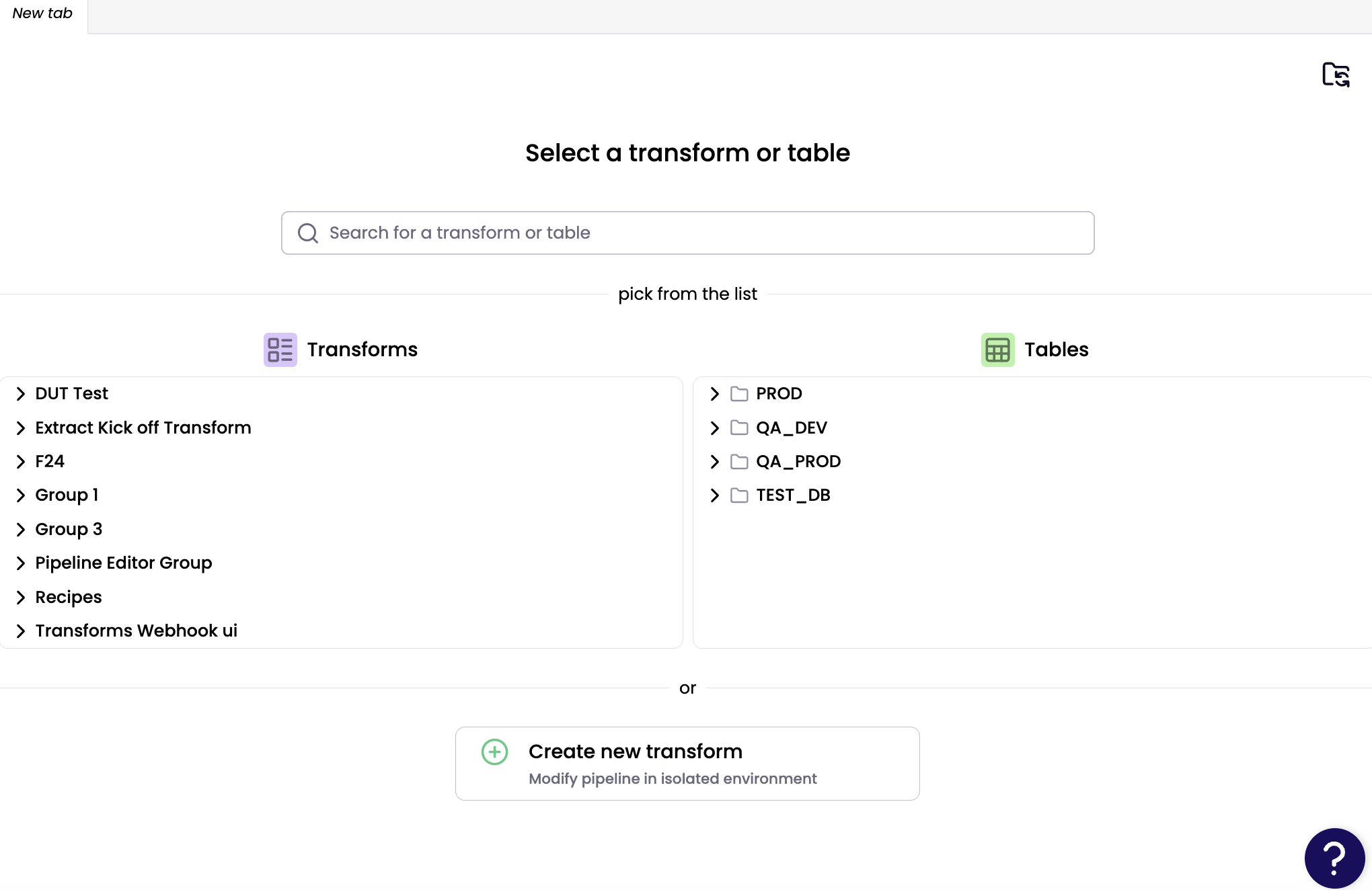Select the Group 3 tree item

click(x=69, y=530)
